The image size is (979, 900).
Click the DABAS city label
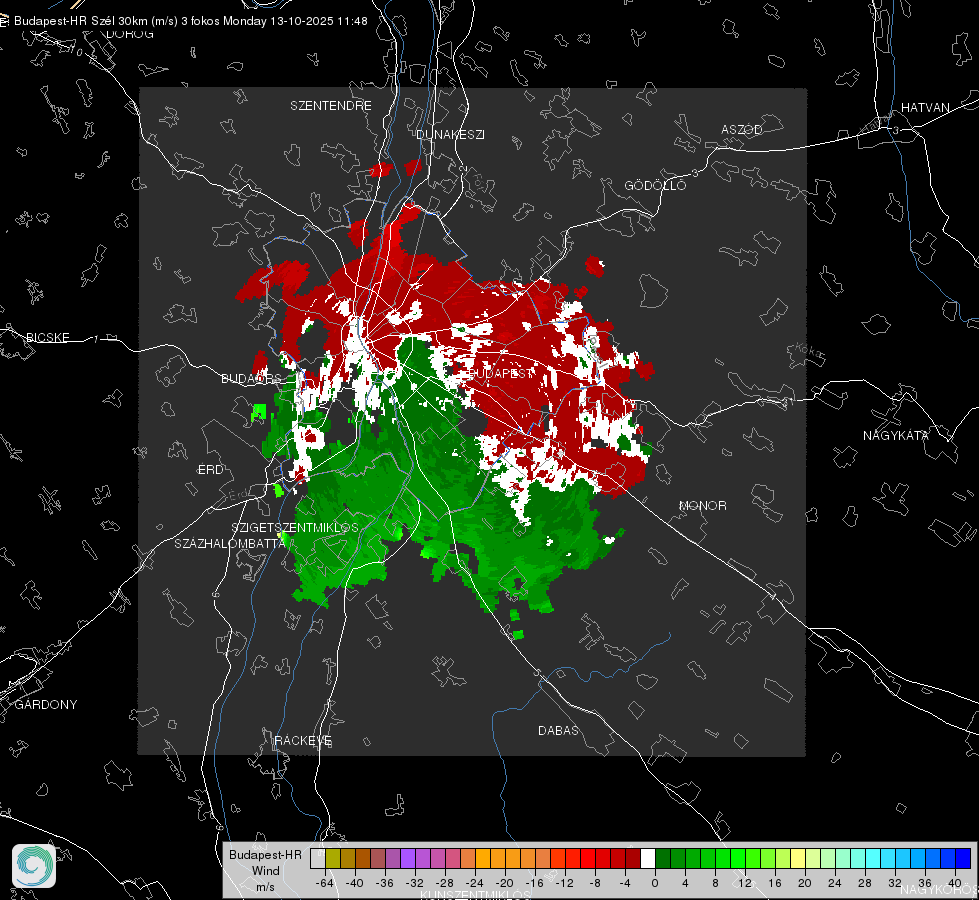(x=558, y=731)
